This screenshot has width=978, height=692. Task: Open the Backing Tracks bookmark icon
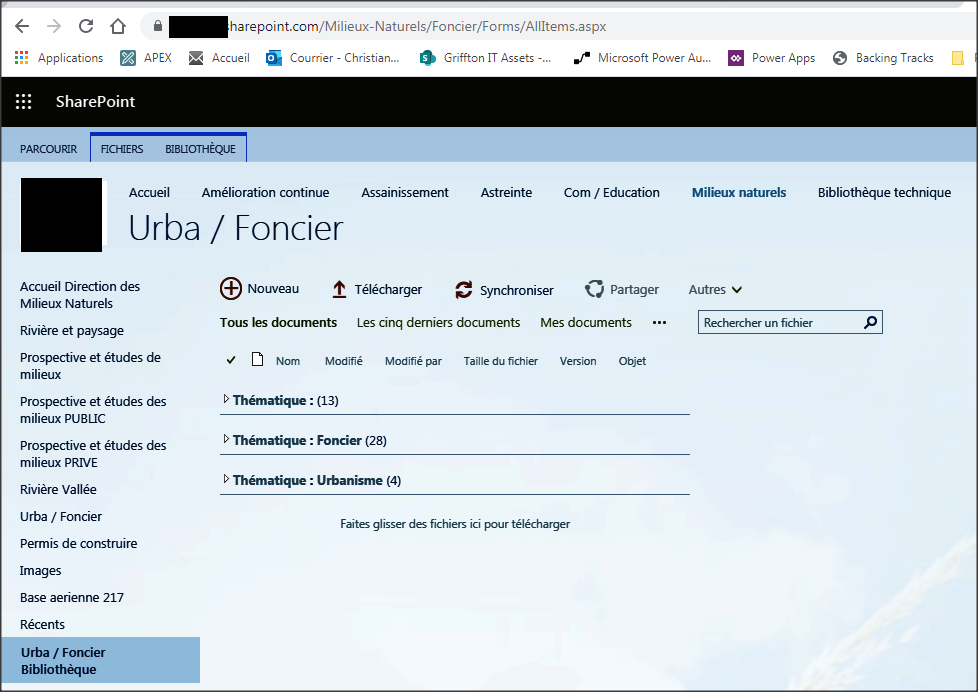pyautogui.click(x=840, y=58)
